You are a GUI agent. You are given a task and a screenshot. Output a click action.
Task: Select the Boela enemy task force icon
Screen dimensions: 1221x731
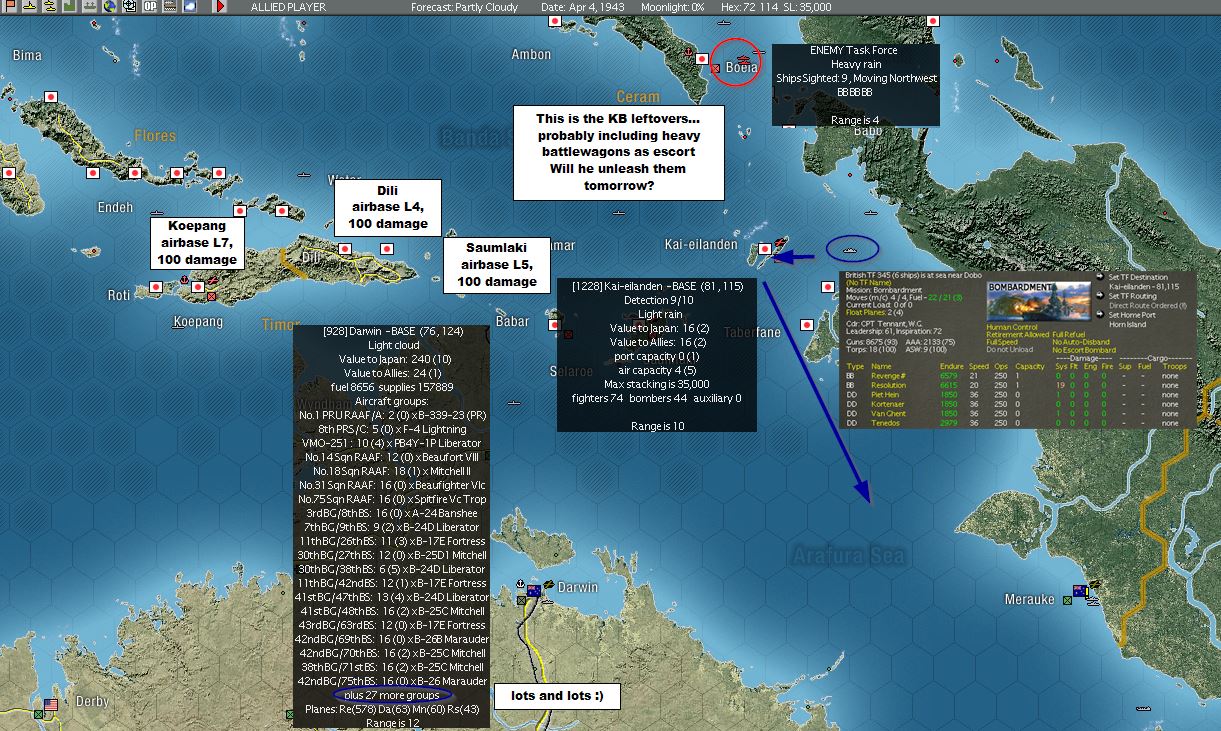click(742, 60)
